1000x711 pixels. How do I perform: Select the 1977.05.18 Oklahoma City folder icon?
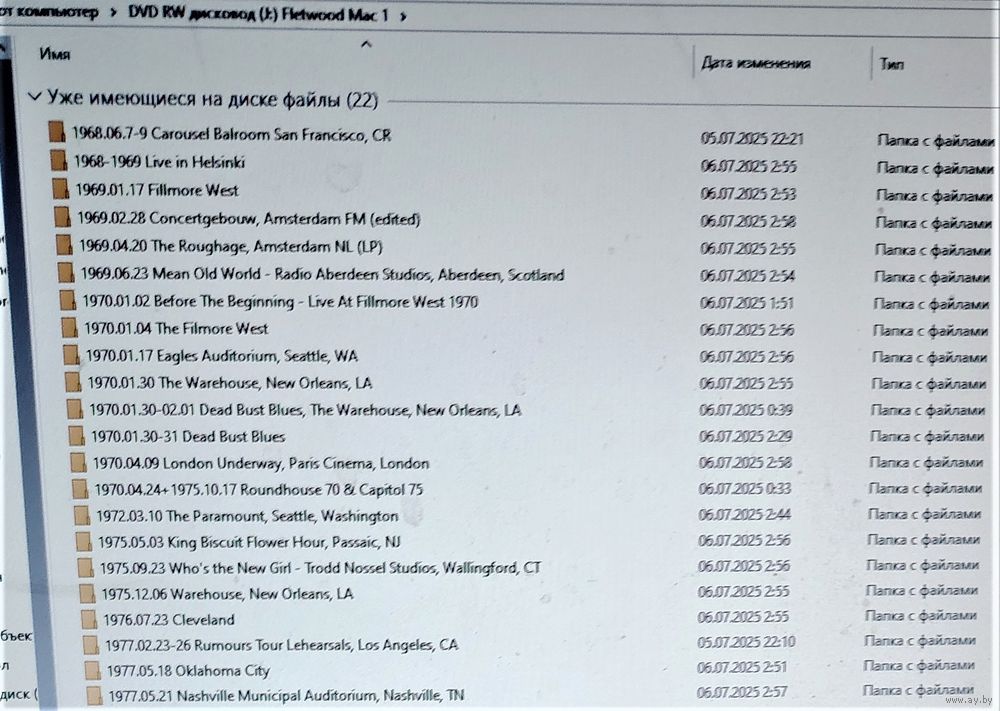click(92, 670)
